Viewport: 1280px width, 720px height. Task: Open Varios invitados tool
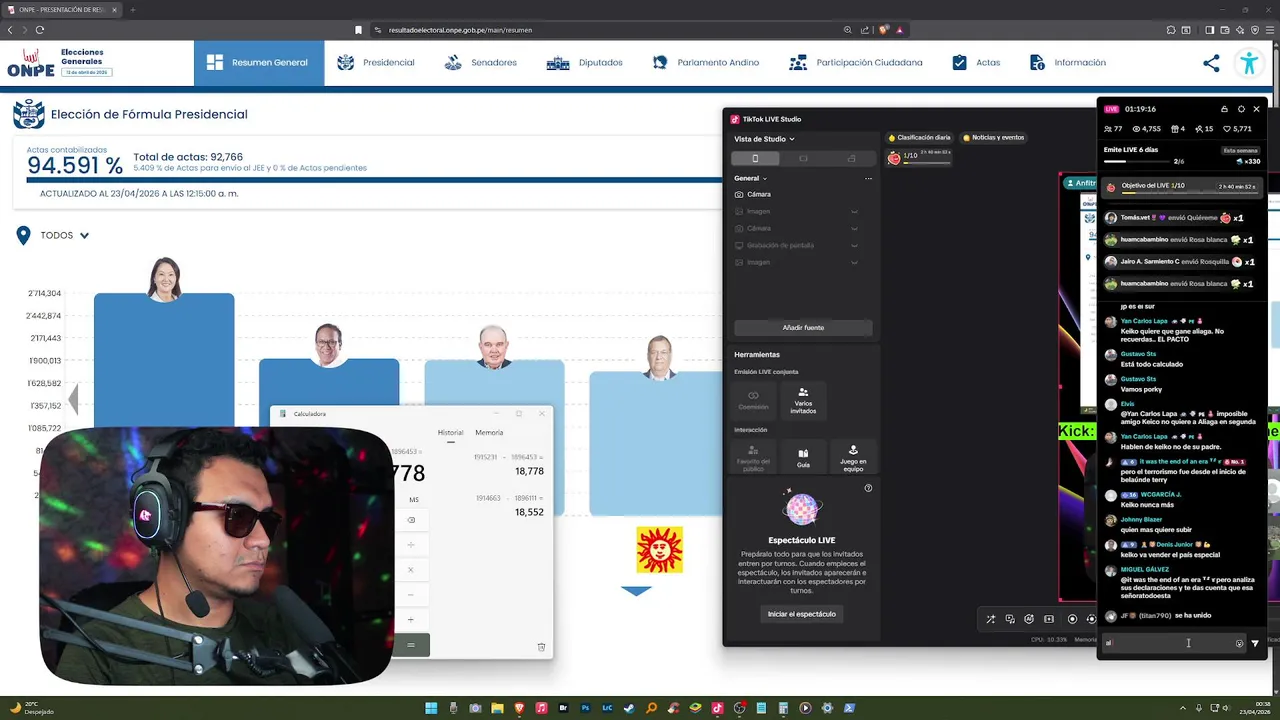point(803,399)
